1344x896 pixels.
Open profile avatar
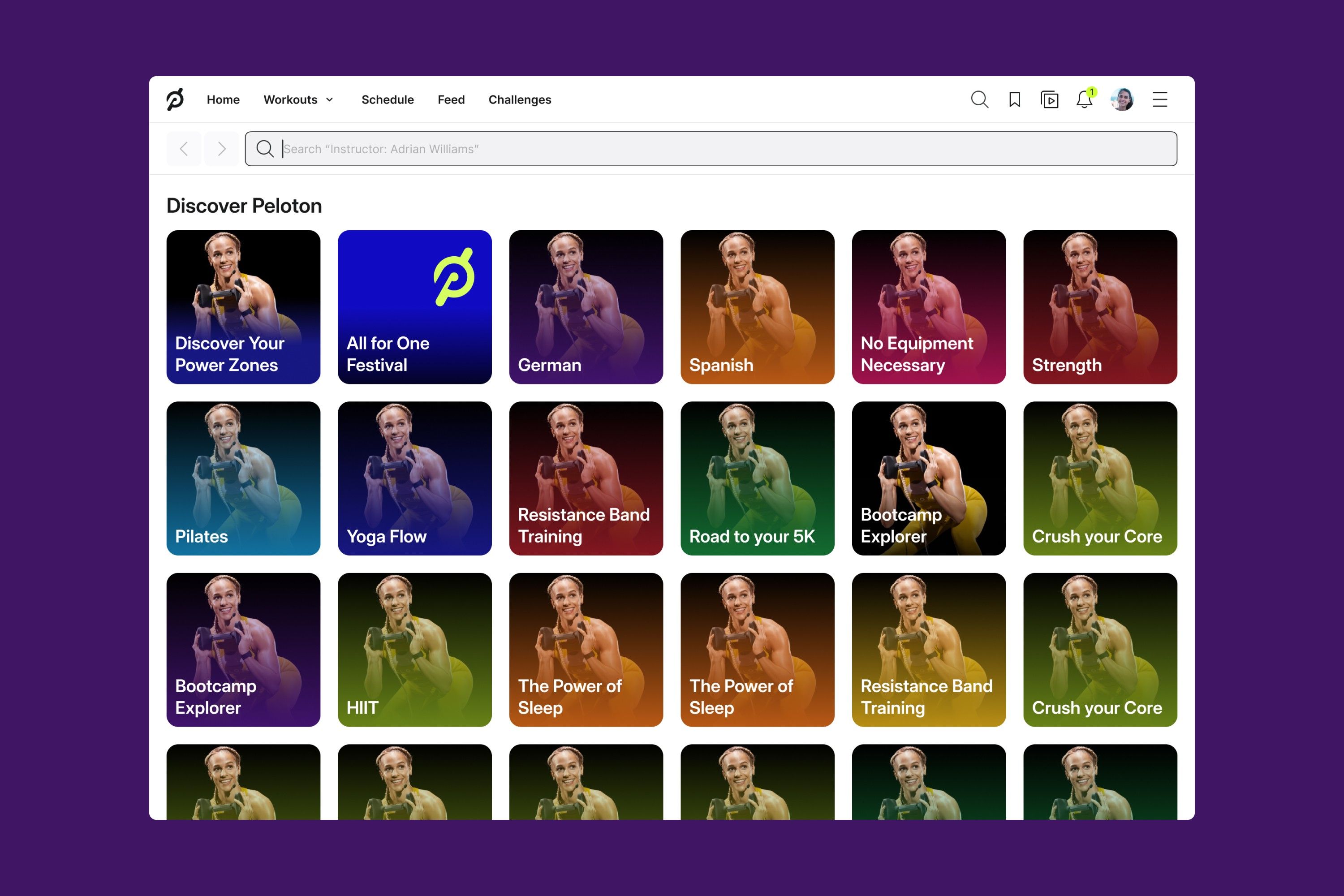pyautogui.click(x=1122, y=99)
